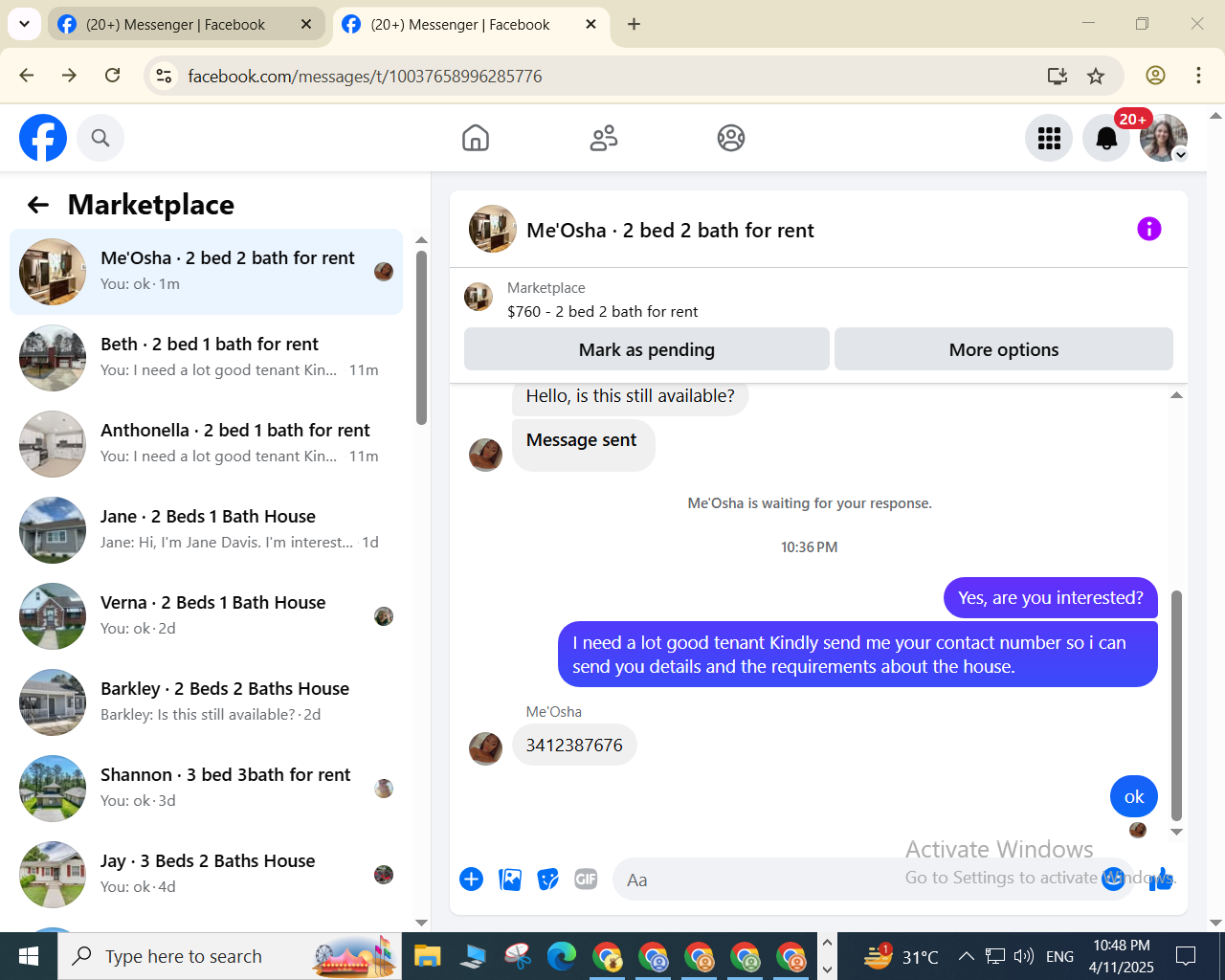Open Chrome profile icon
The height and width of the screenshot is (980, 1225).
coord(1155,76)
